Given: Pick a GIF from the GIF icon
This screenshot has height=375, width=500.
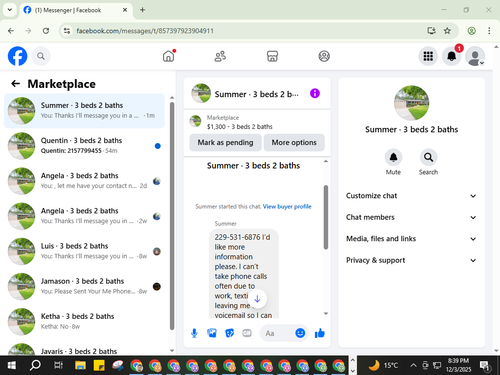Looking at the screenshot, I should [x=247, y=333].
